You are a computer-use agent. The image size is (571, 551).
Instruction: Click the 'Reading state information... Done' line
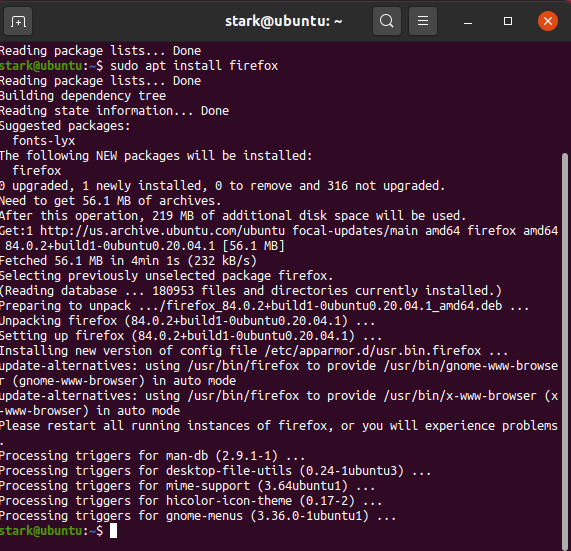click(x=114, y=111)
